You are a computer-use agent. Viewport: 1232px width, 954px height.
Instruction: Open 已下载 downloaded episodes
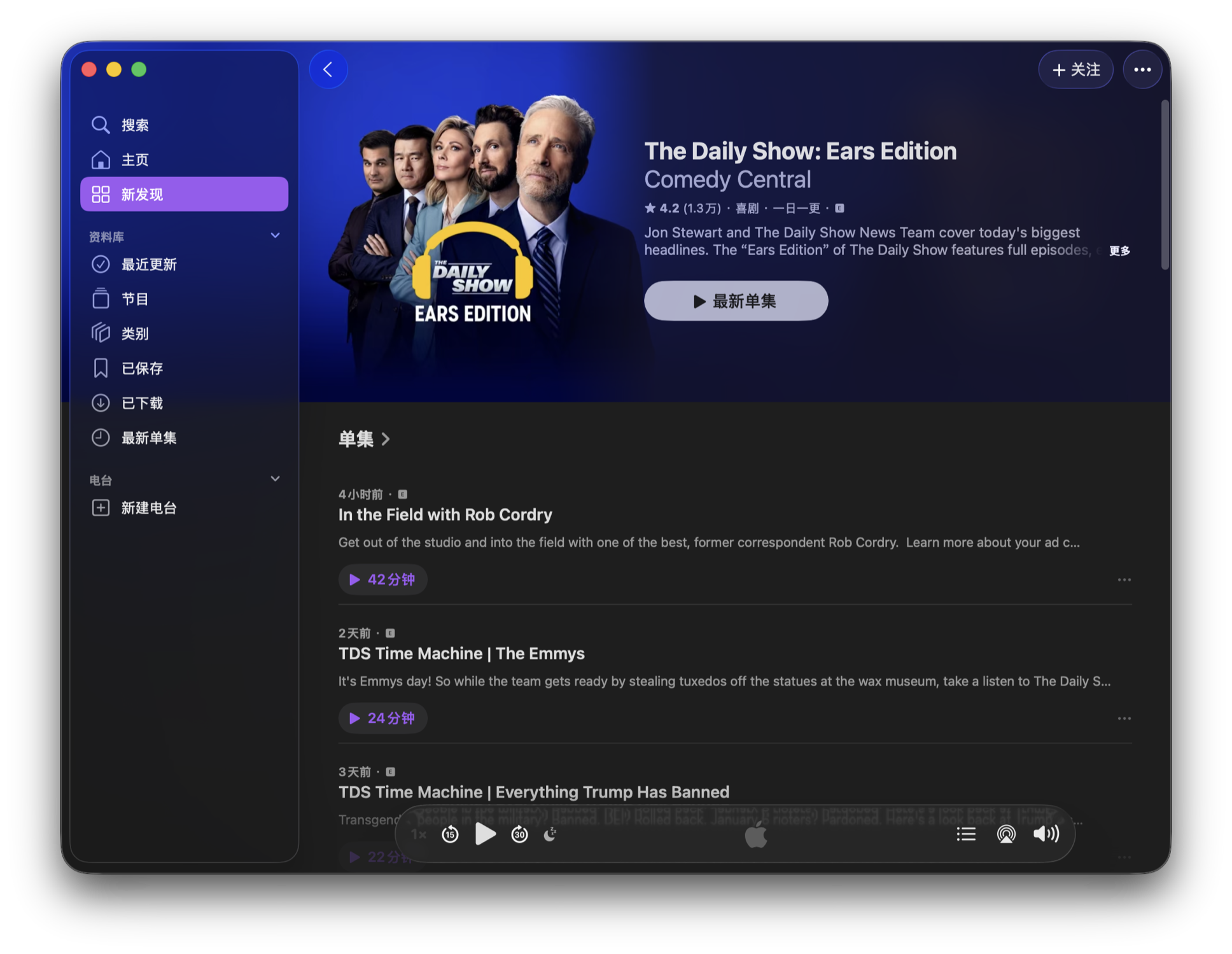pos(184,403)
